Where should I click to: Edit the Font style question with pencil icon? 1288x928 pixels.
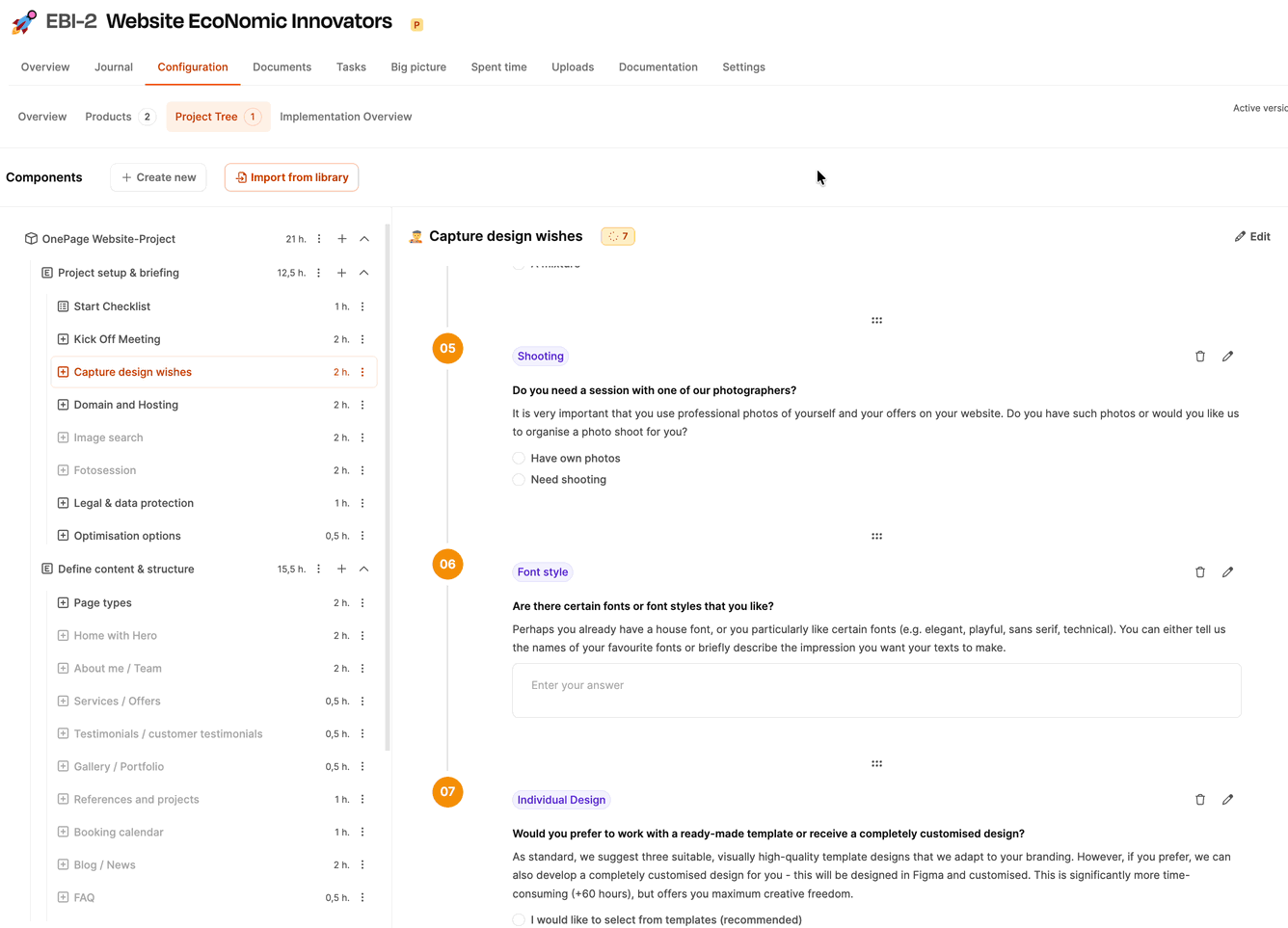pyautogui.click(x=1227, y=572)
